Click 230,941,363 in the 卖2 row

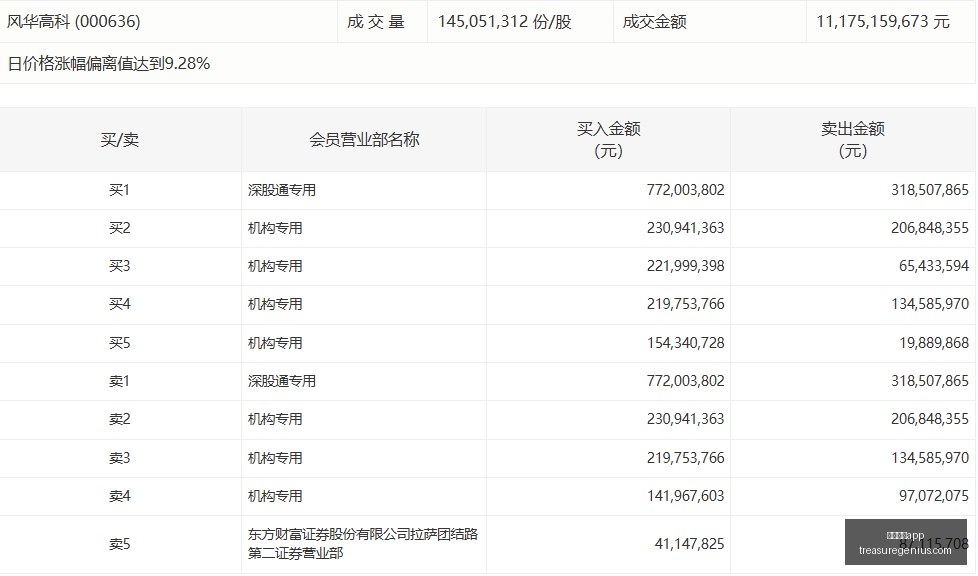click(685, 419)
